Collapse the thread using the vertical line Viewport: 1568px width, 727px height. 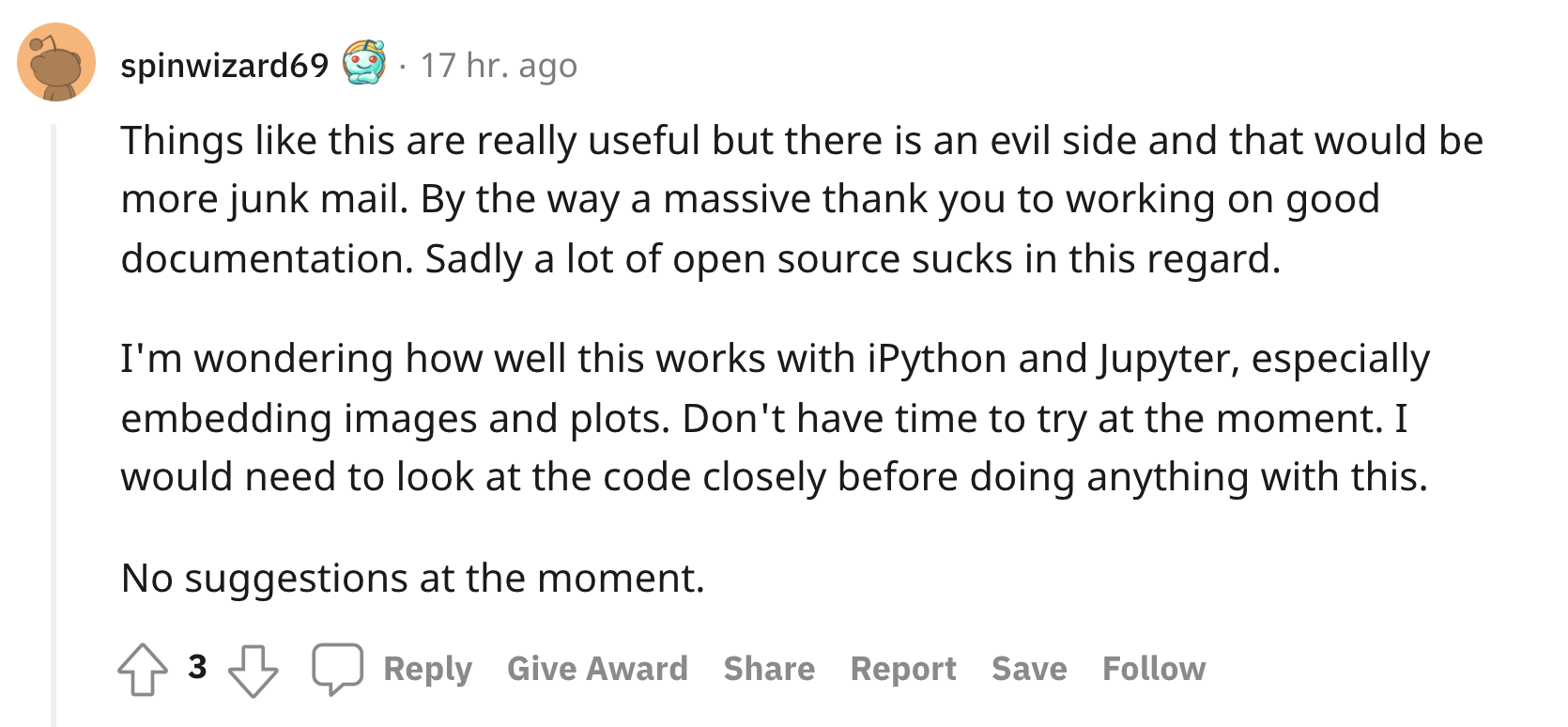[x=54, y=425]
